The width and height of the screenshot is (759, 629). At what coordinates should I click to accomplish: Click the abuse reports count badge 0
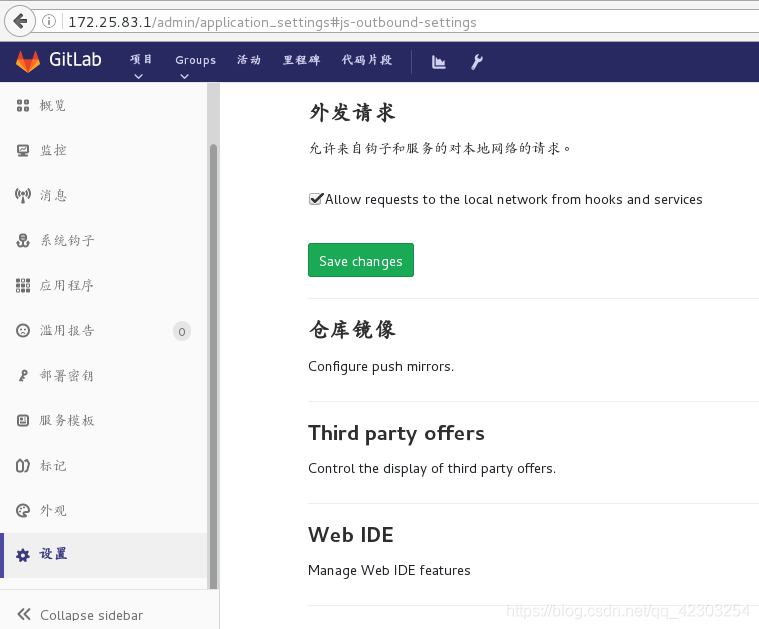[182, 332]
